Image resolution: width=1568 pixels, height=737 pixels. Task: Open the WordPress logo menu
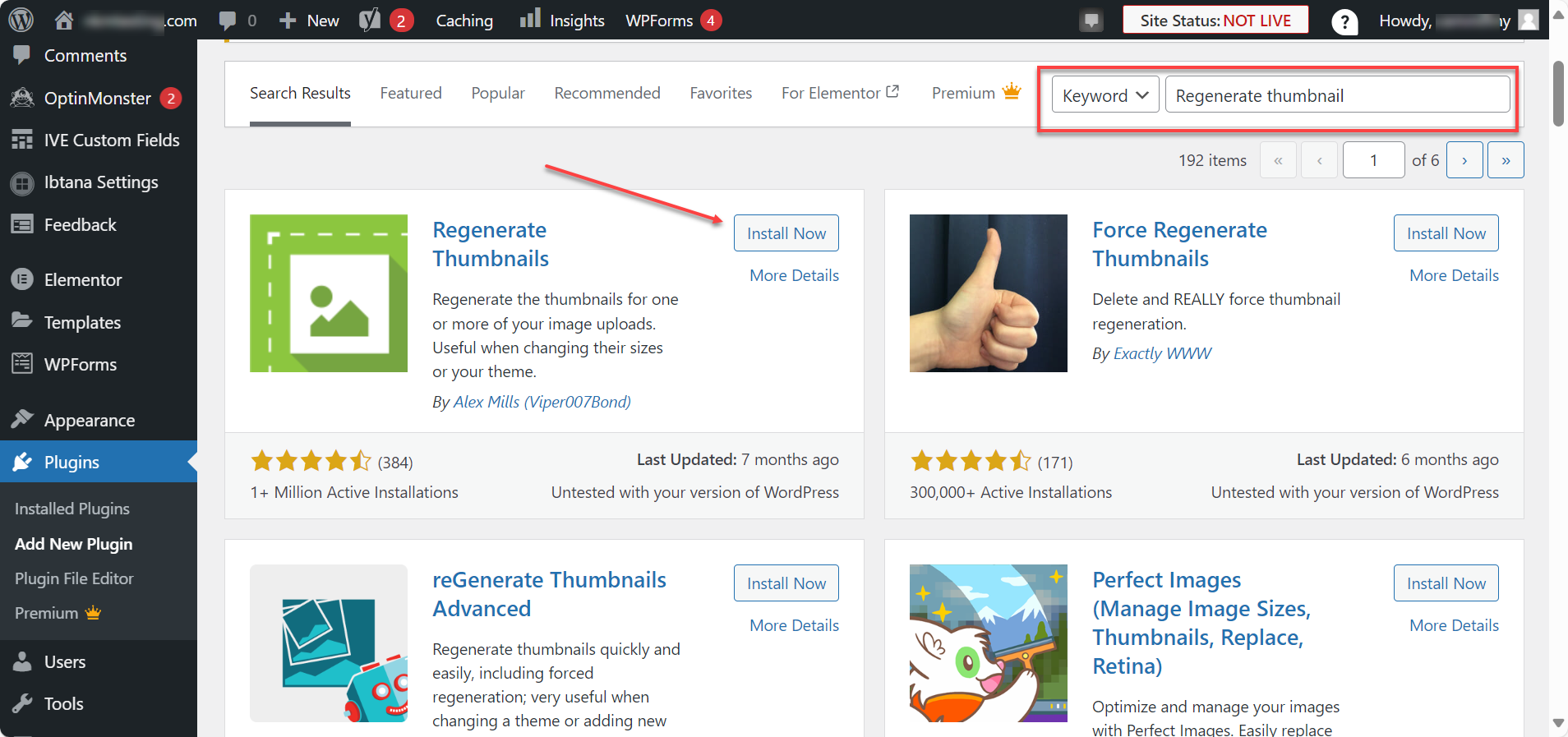coord(21,20)
